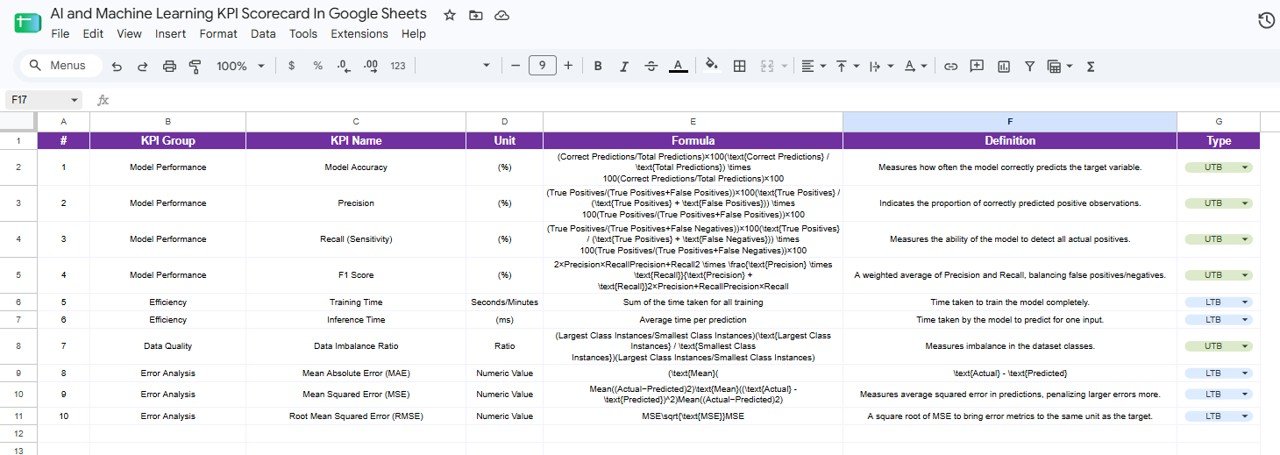Viewport: 1280px width, 455px height.
Task: Insert a link
Action: (951, 66)
